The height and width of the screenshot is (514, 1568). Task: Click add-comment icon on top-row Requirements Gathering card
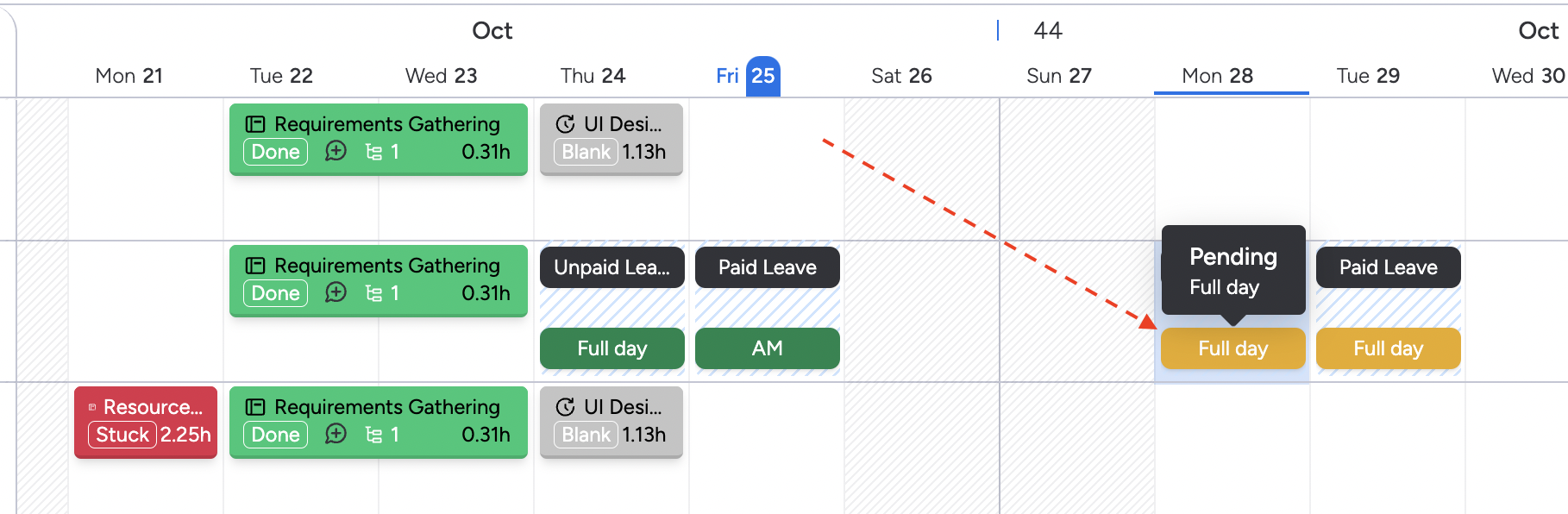tap(336, 152)
